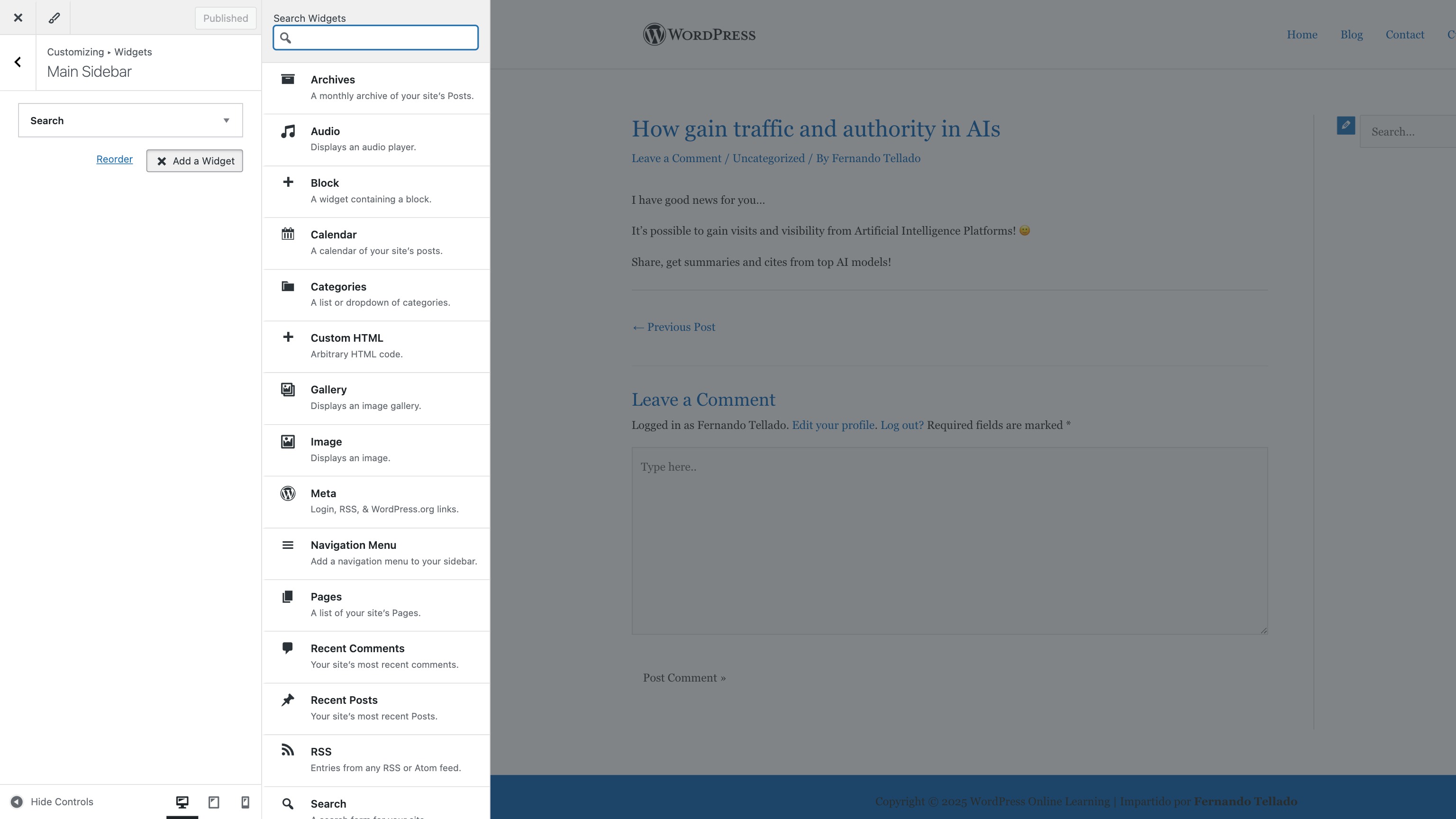Click the Recent Posts pin icon
Screen dimensions: 1456x819
(288, 700)
